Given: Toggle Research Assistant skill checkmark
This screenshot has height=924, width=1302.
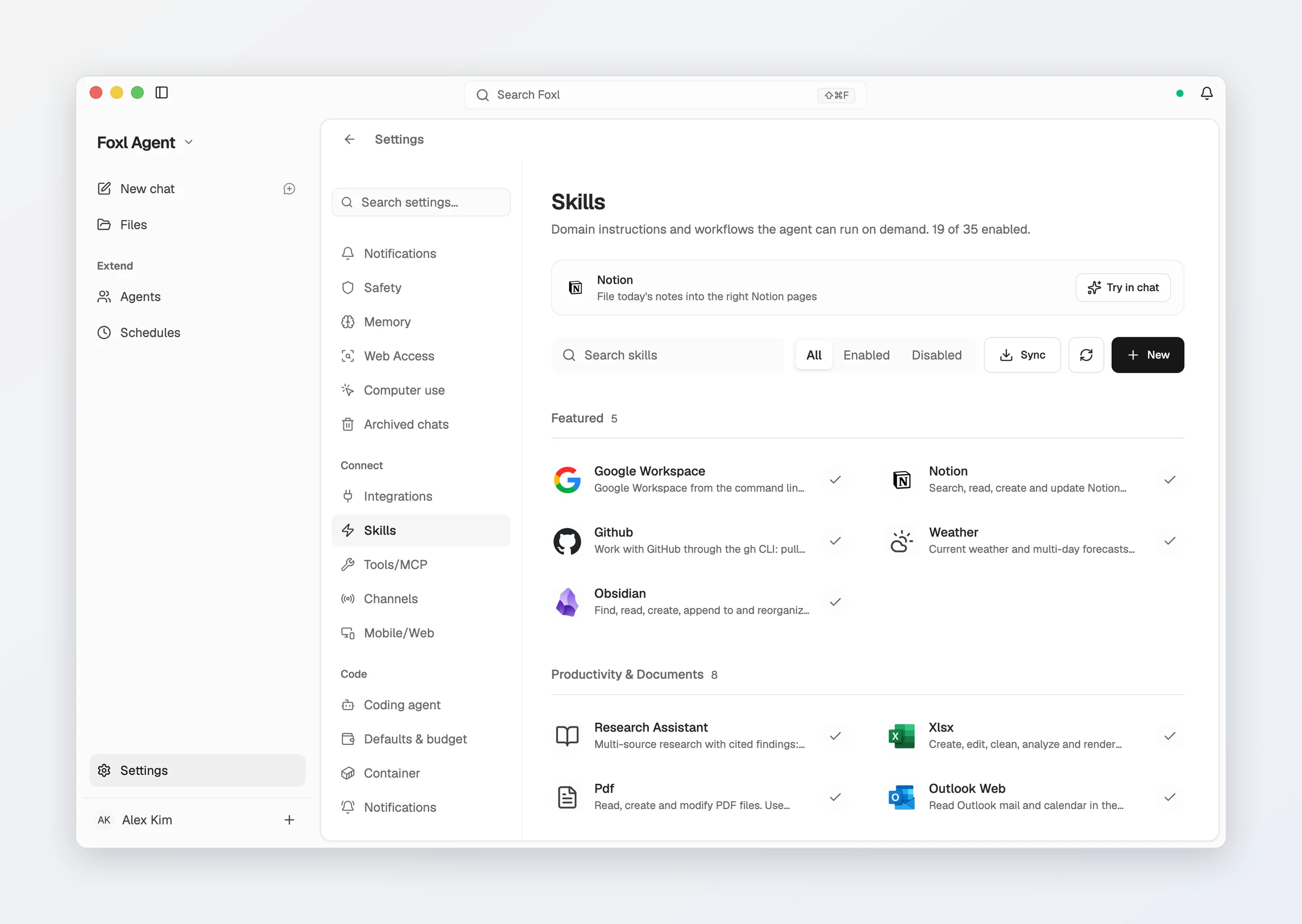Looking at the screenshot, I should [835, 736].
